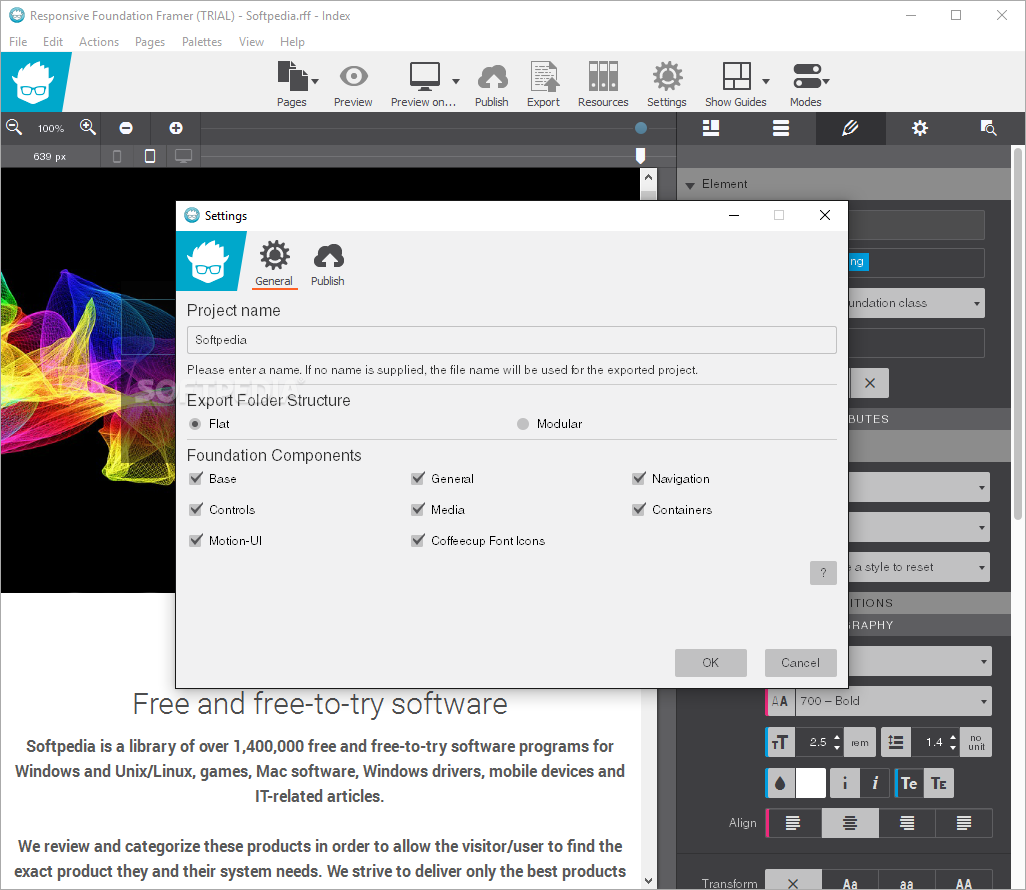Click the remove breakpoint minus icon
Screen dimensions: 1026x890
[126, 128]
